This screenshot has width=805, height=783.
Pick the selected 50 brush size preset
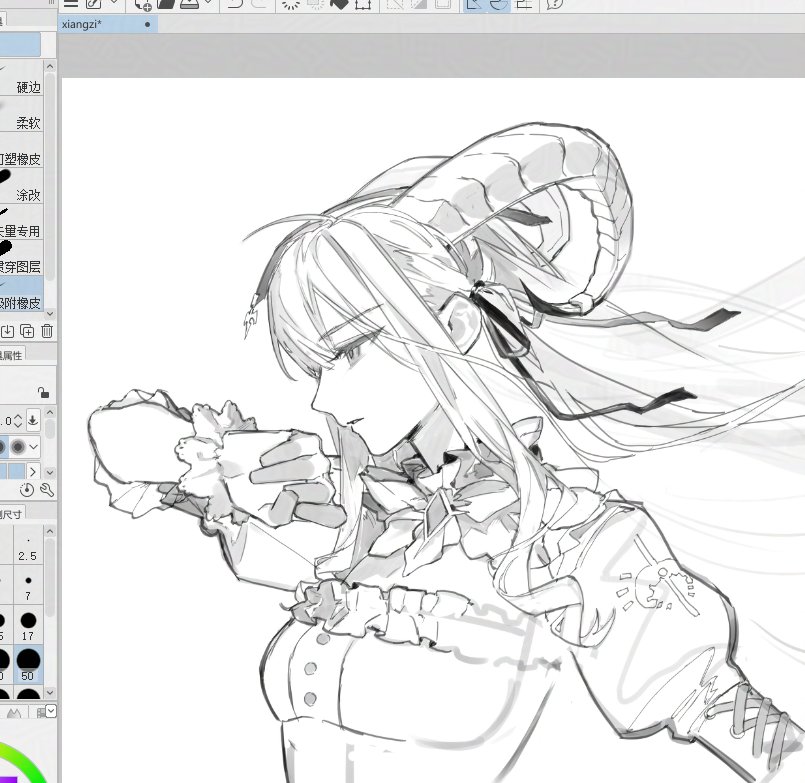pos(28,665)
